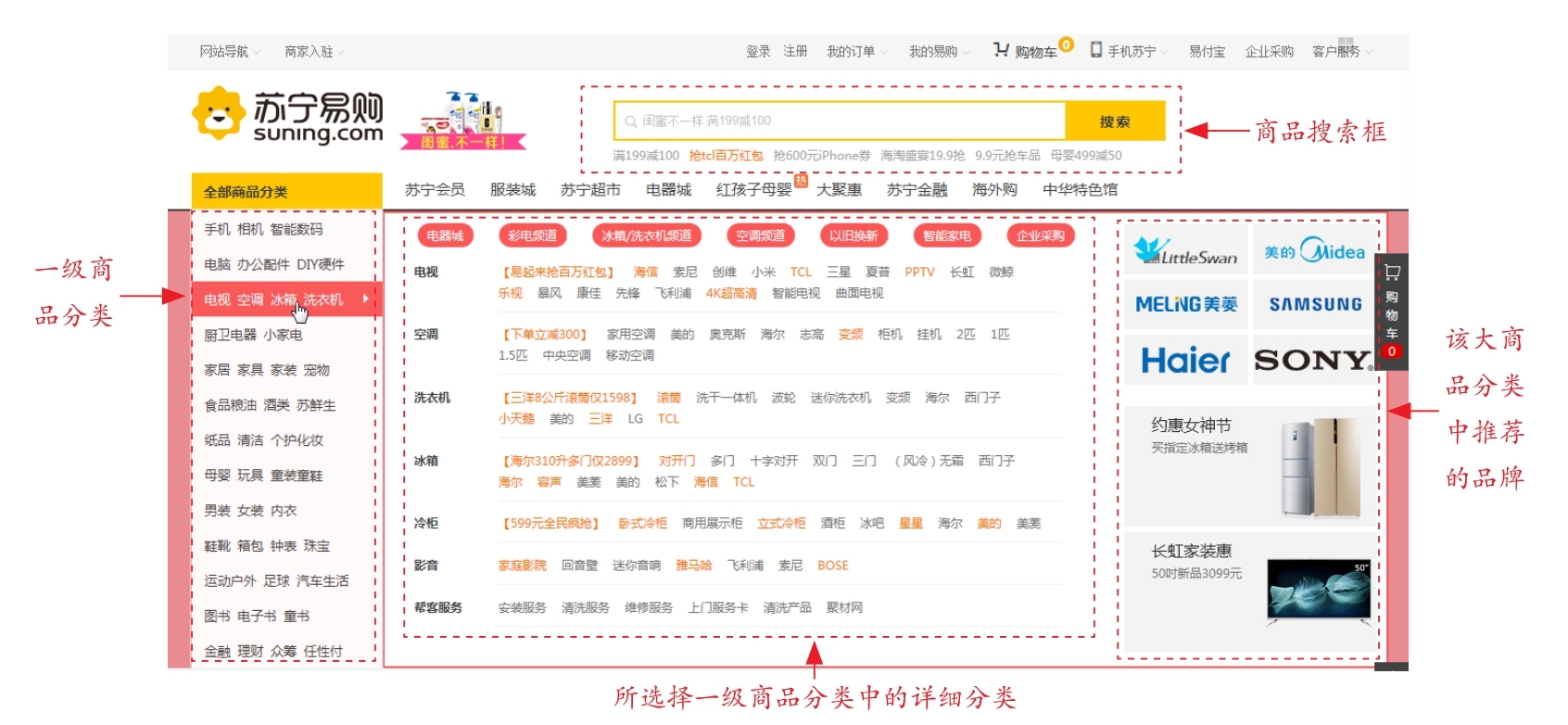Expand the 网站导航 dropdown
Image resolution: width=1568 pixels, height=725 pixels.
[x=229, y=52]
